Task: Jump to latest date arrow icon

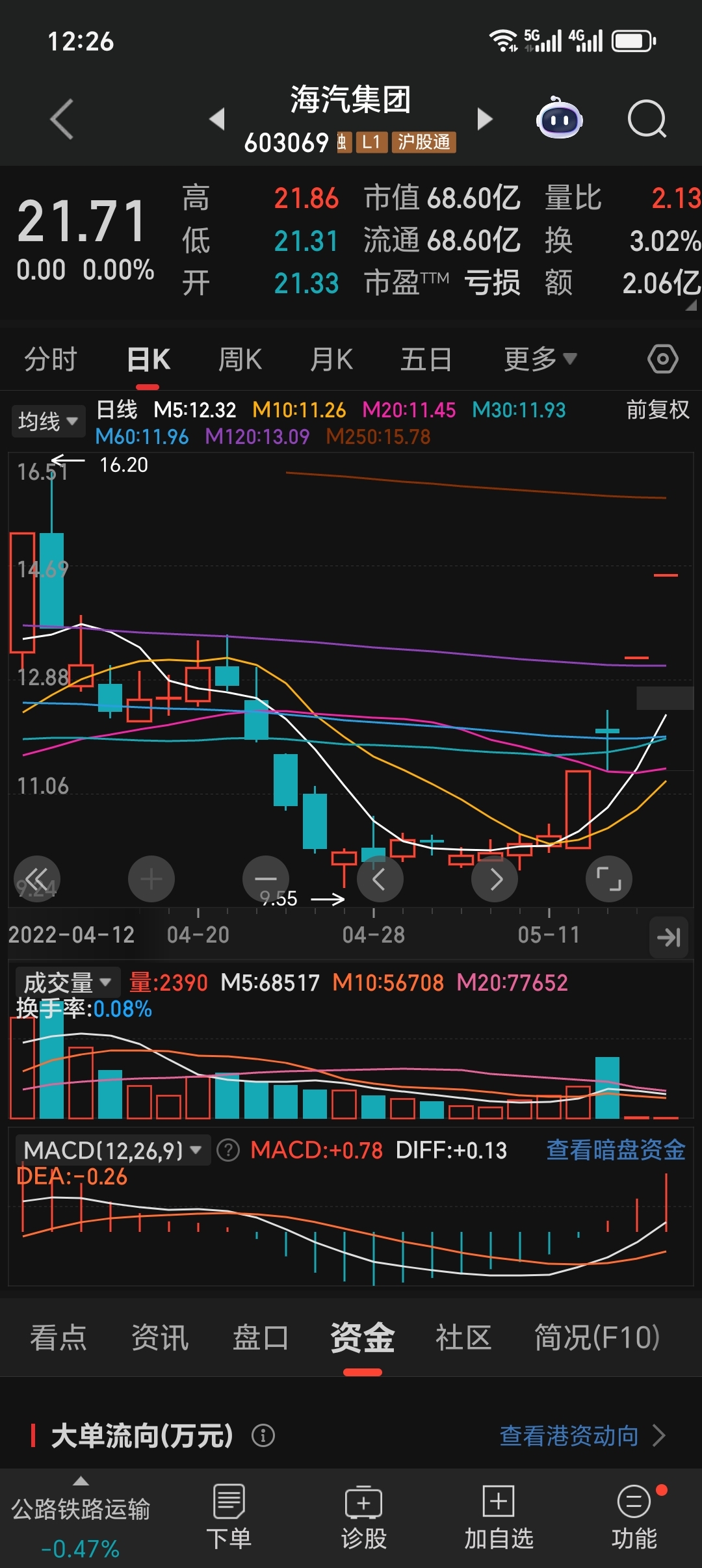Action: coord(669,937)
